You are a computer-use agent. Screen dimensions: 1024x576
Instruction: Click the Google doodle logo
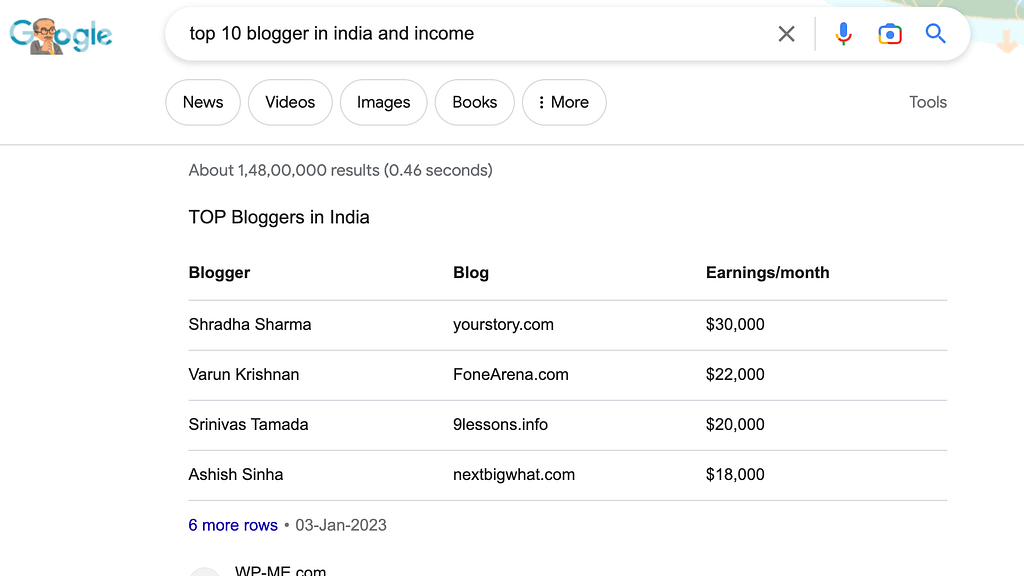(x=60, y=35)
